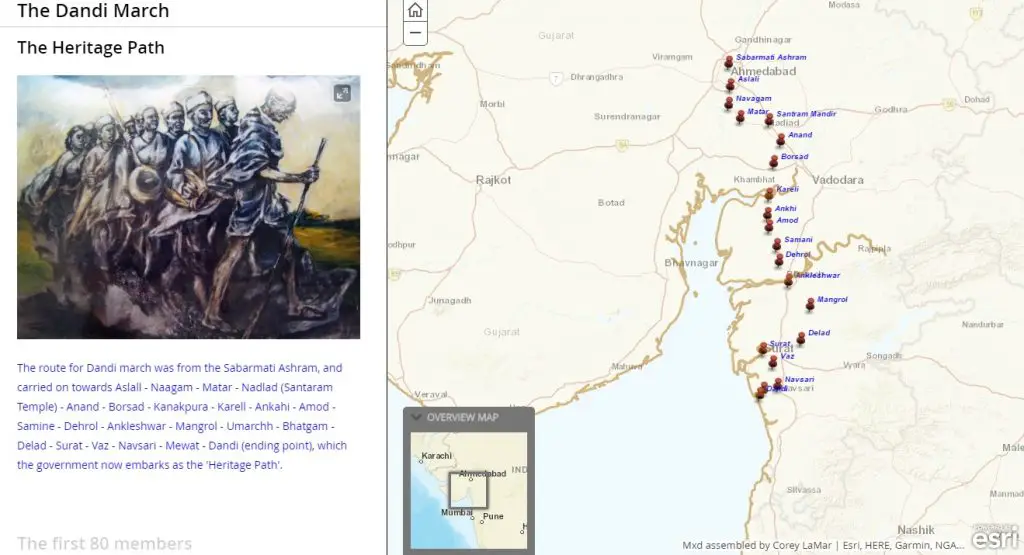Viewport: 1024px width, 555px height.
Task: Click the 'Mangrol' map label
Action: [x=832, y=300]
